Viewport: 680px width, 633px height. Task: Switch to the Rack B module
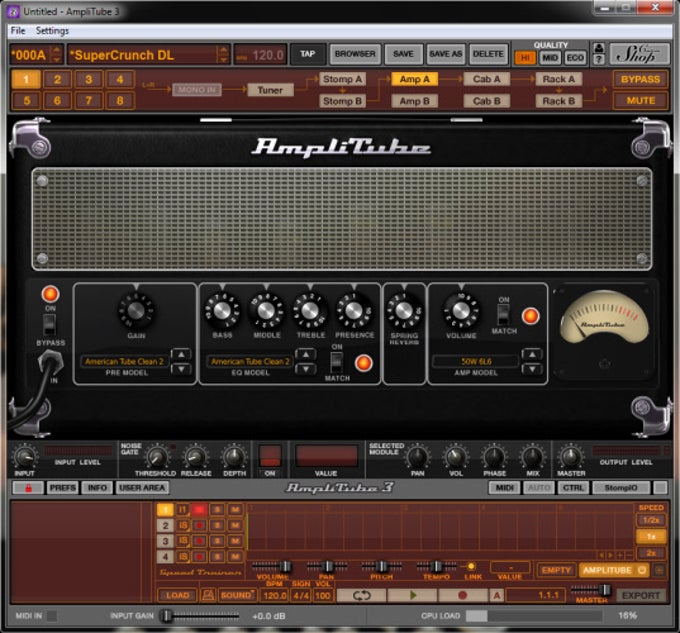[559, 101]
